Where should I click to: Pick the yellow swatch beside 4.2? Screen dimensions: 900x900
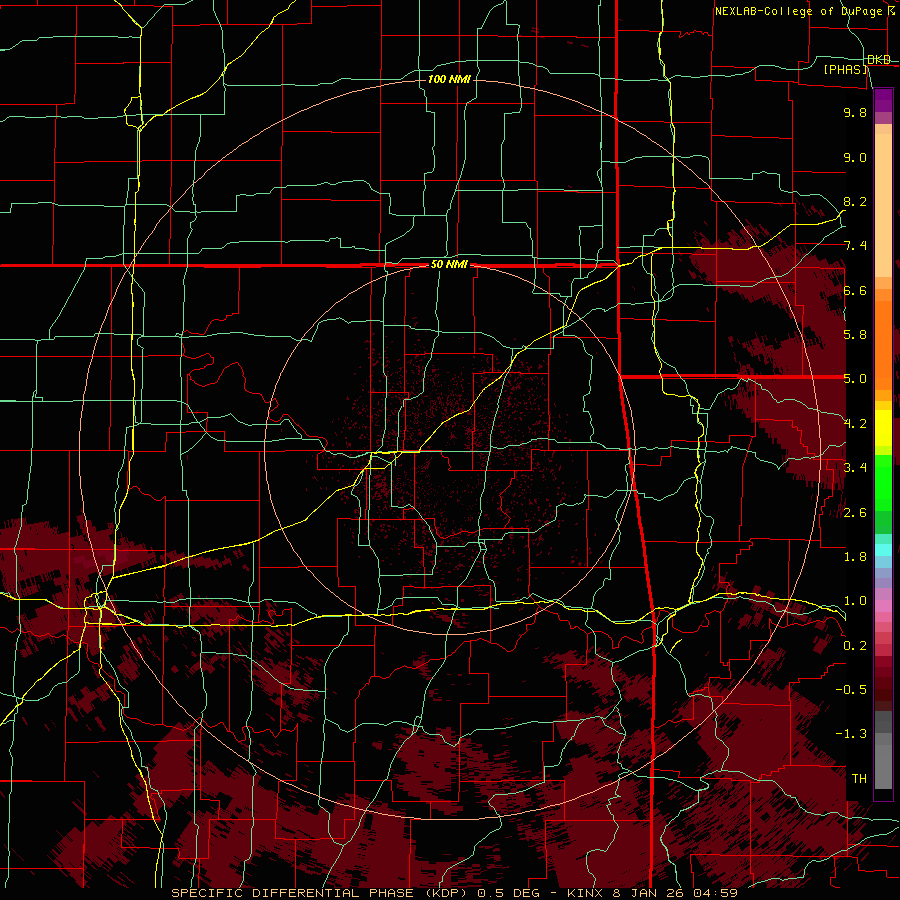[883, 428]
